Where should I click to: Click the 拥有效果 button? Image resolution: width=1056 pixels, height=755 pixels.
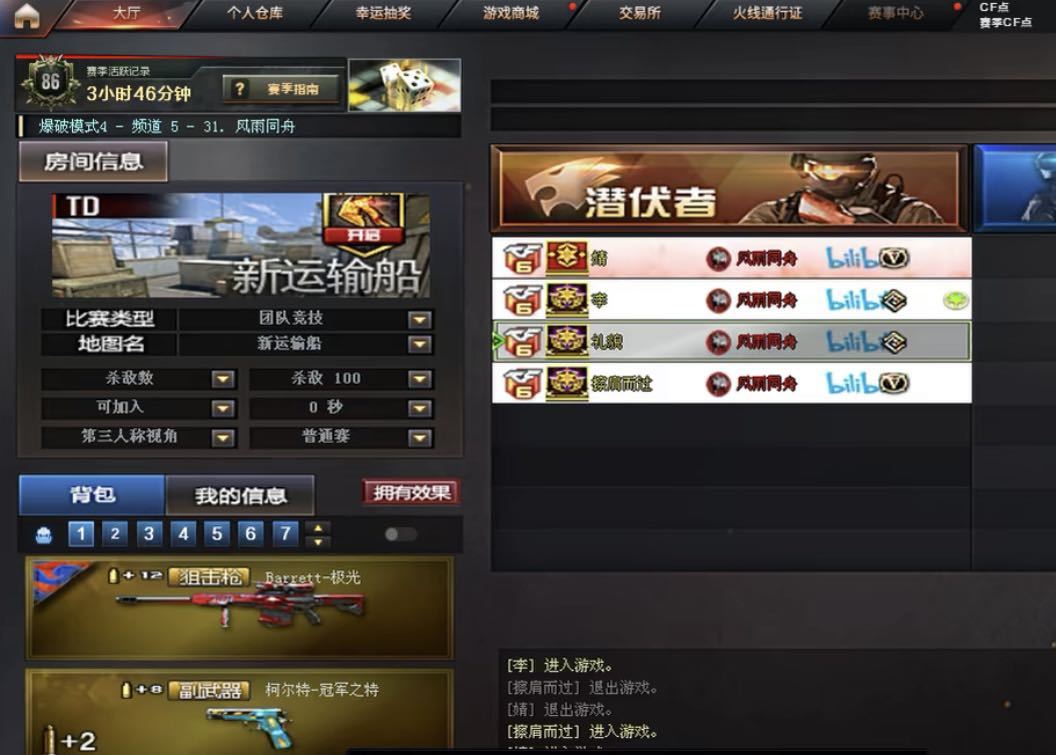411,492
